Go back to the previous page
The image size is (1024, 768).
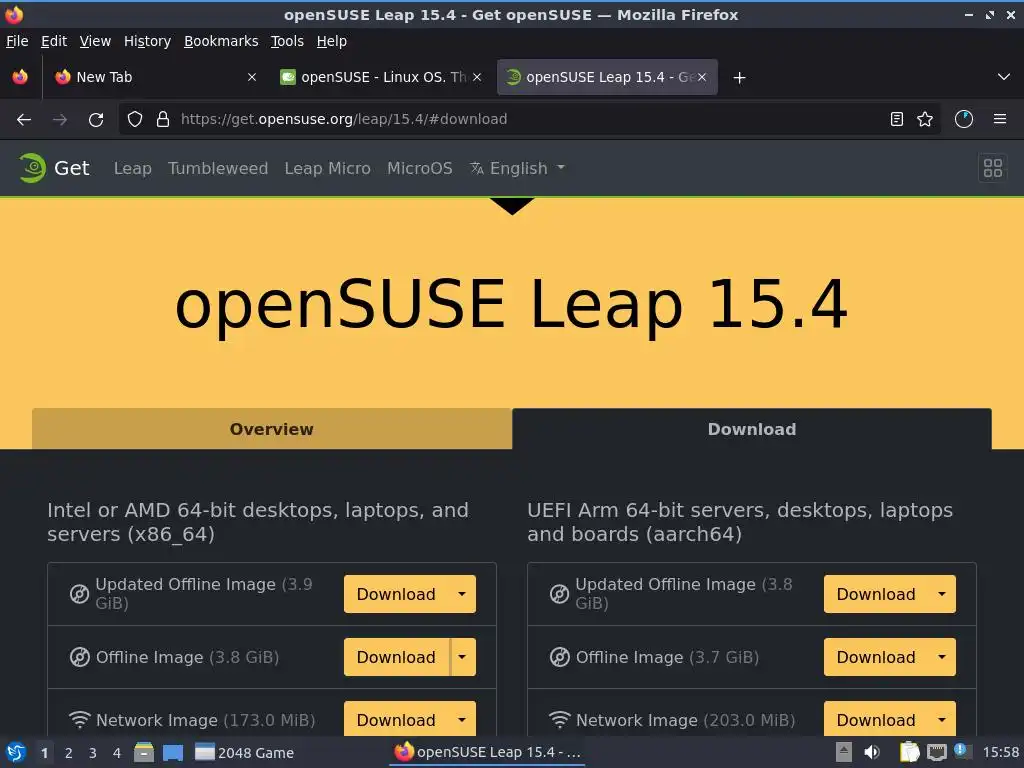[24, 120]
